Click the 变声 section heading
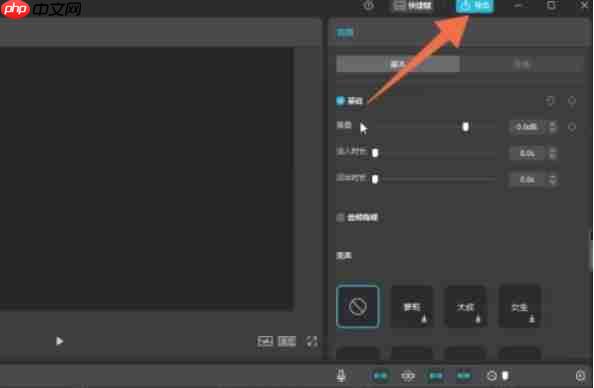 [344, 256]
